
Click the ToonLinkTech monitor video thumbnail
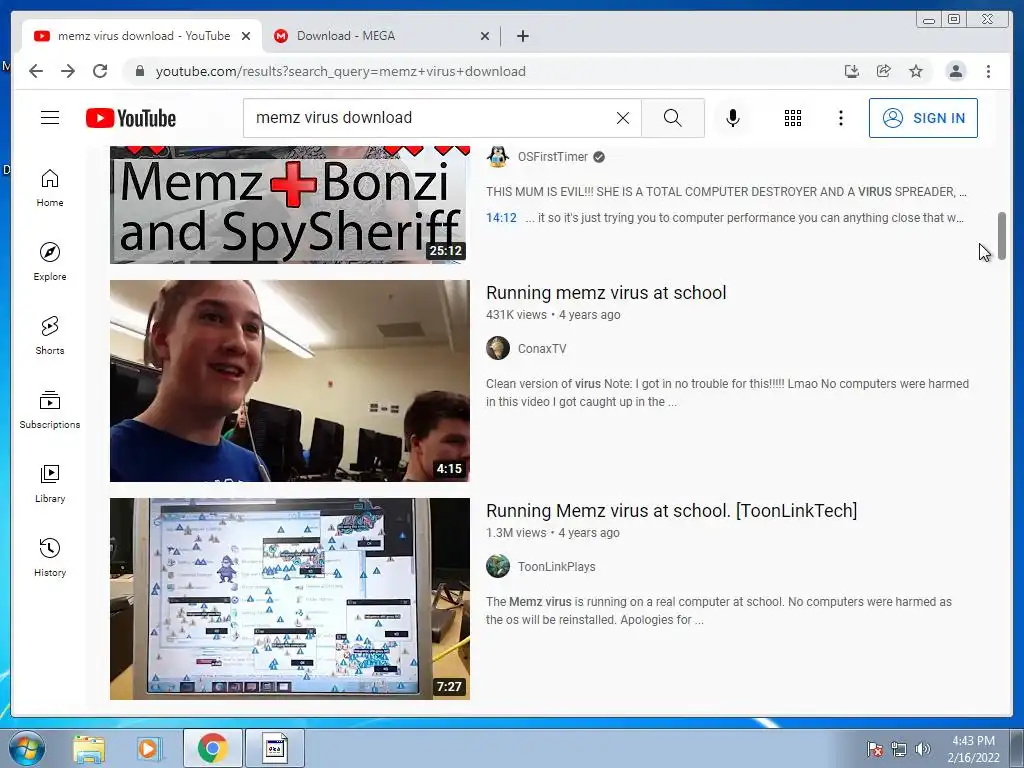point(289,599)
